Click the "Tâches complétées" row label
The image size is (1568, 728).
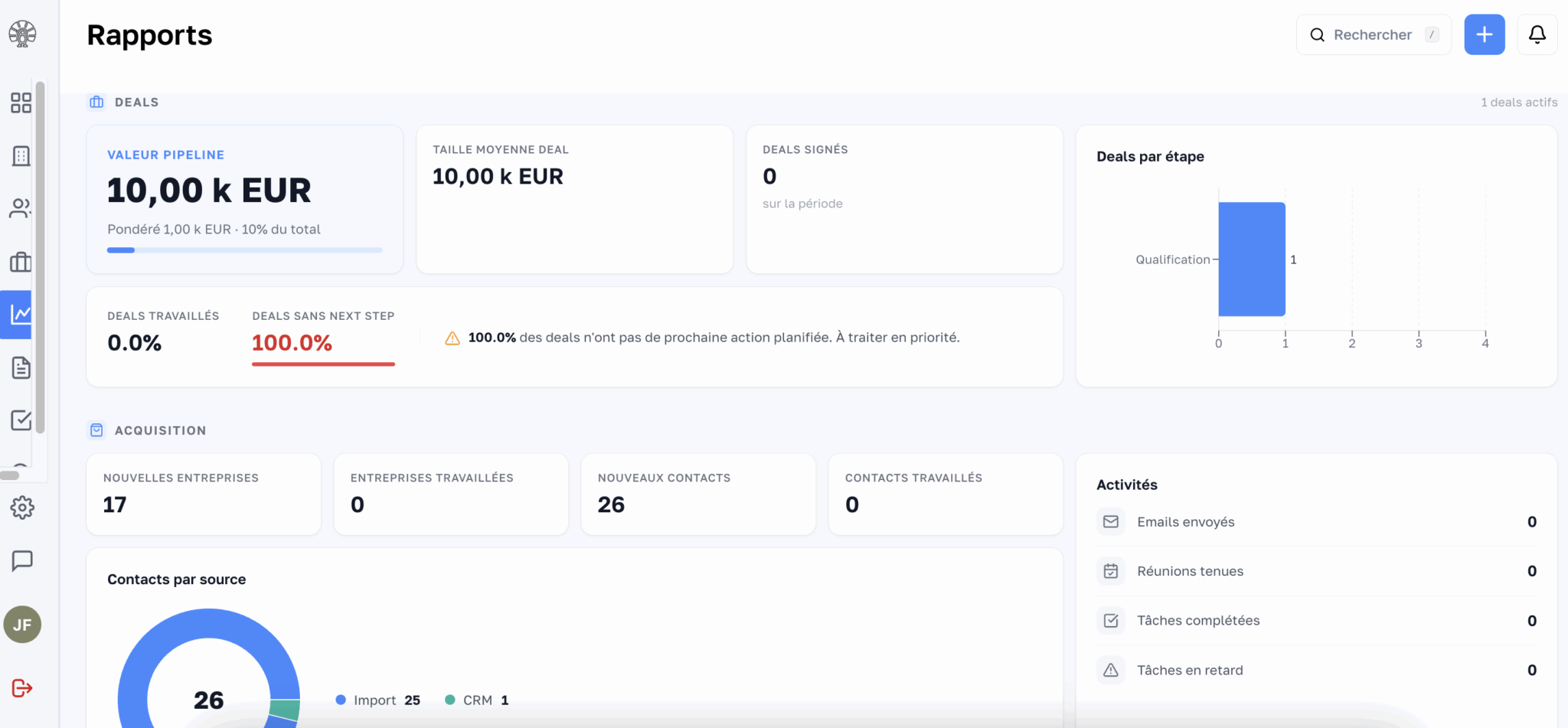point(1198,621)
